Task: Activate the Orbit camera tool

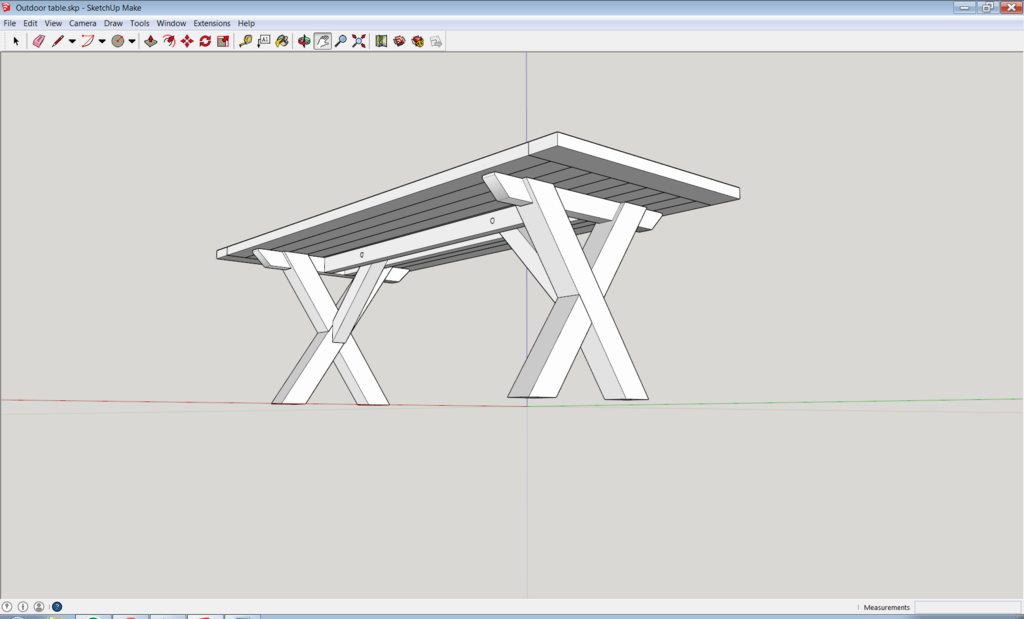Action: 304,41
